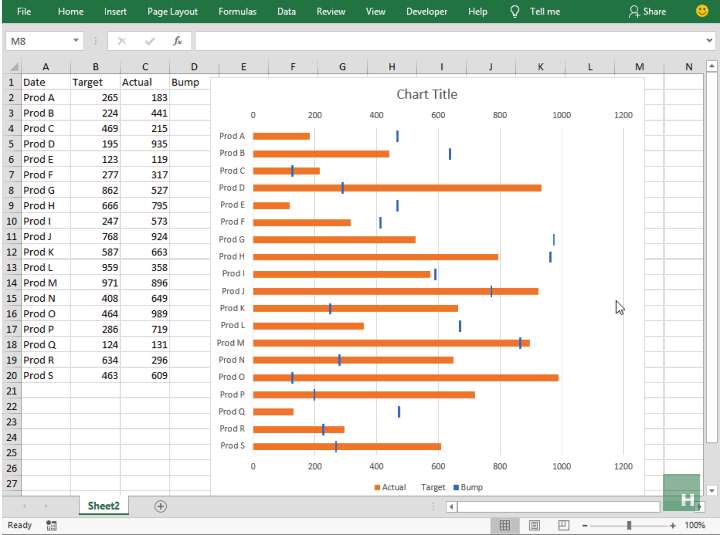Open the Name Box dropdown
720x535 pixels.
[76, 41]
